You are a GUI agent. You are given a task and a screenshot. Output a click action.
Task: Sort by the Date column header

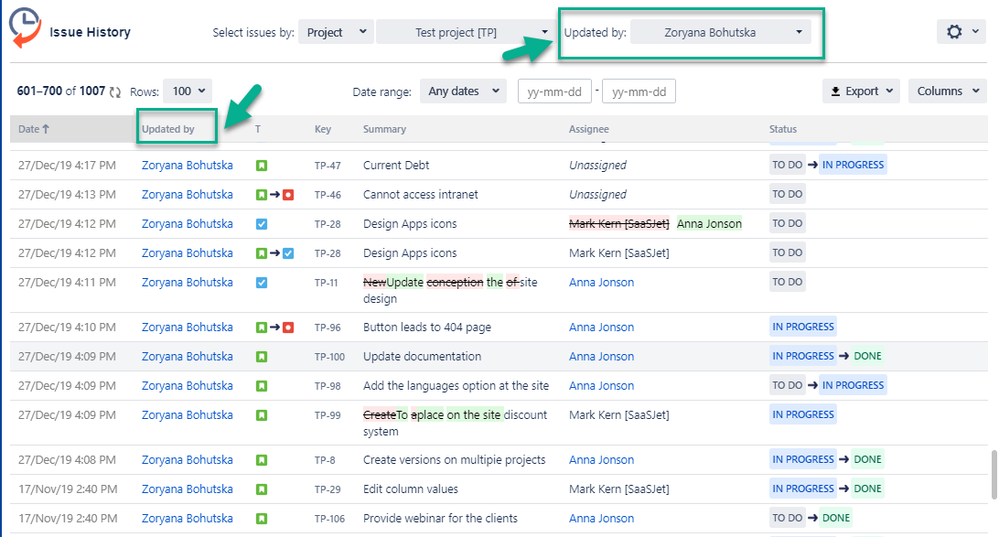34,129
